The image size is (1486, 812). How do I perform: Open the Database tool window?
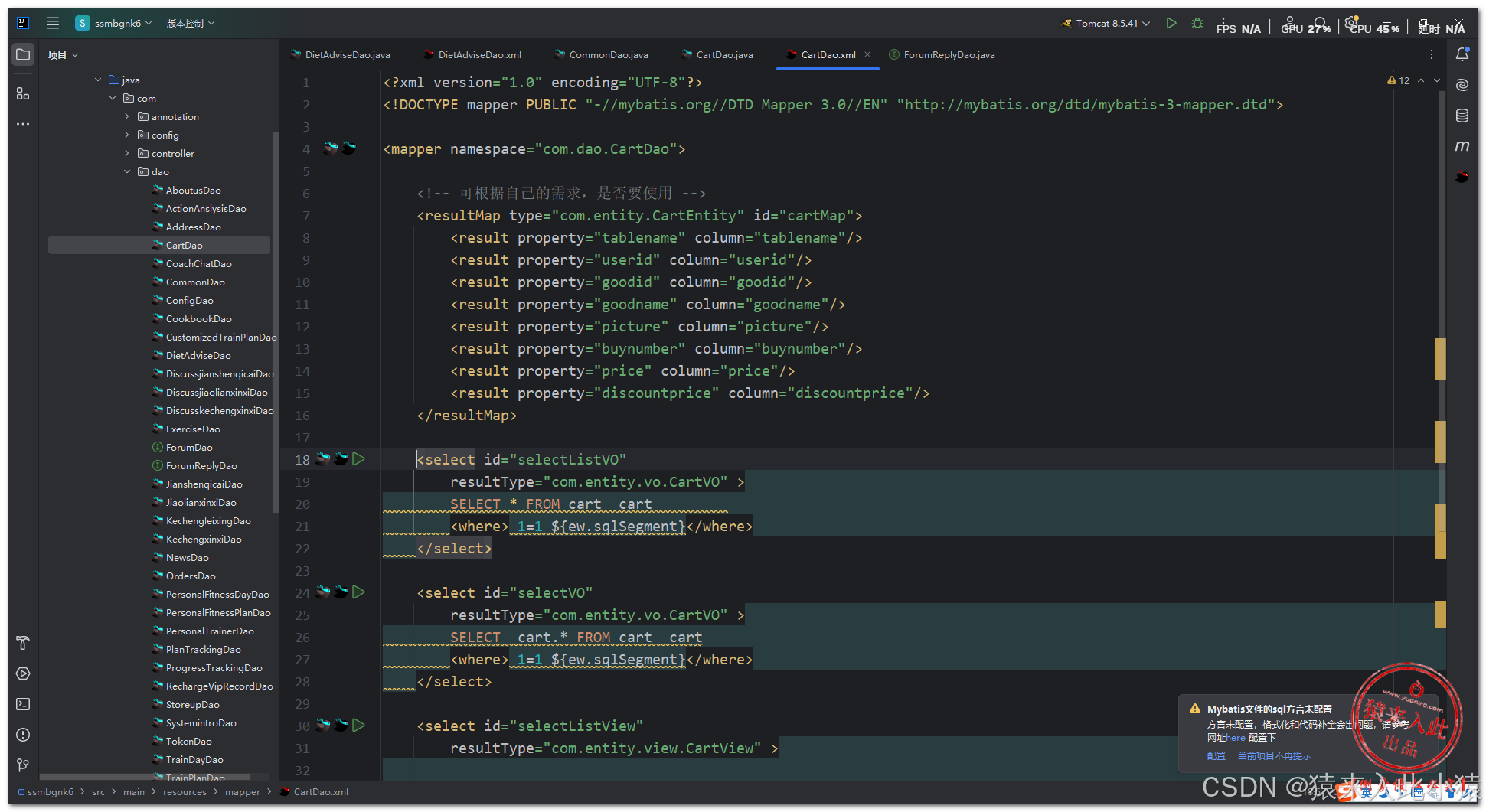pyautogui.click(x=1462, y=116)
